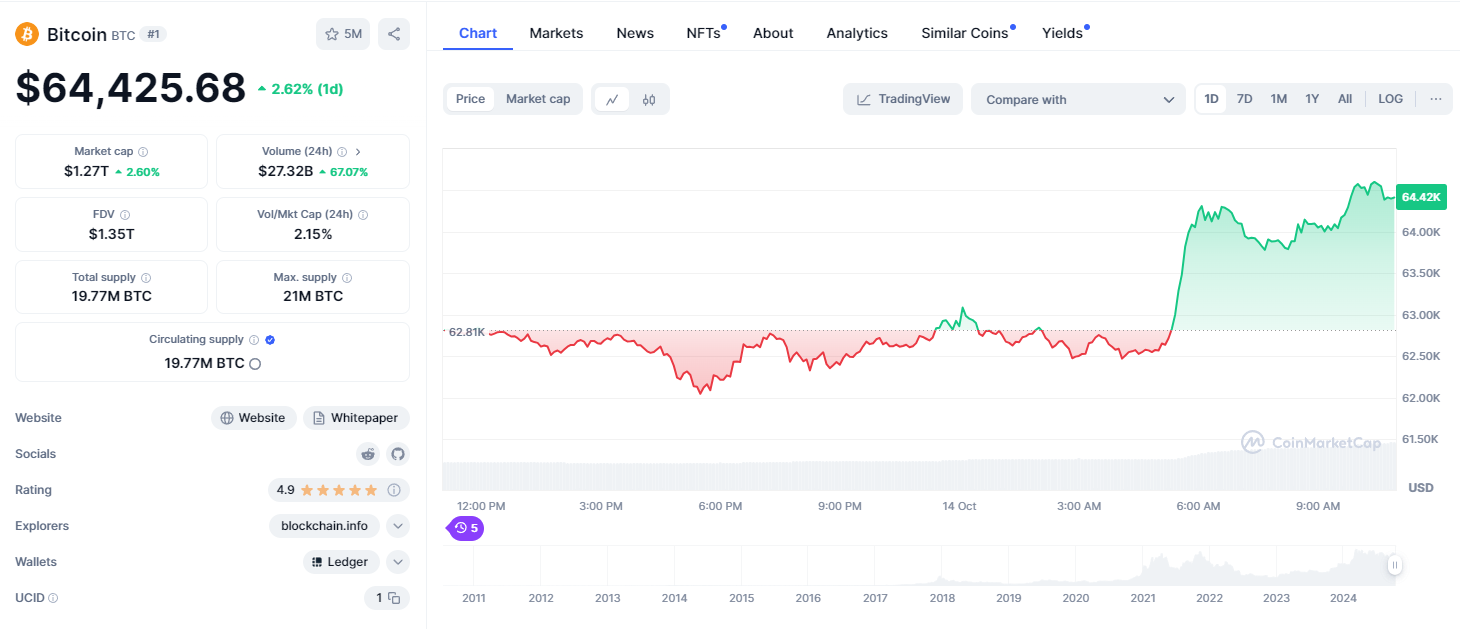The image size is (1460, 629).
Task: Click the timeline range slider handle
Action: pos(1394,565)
